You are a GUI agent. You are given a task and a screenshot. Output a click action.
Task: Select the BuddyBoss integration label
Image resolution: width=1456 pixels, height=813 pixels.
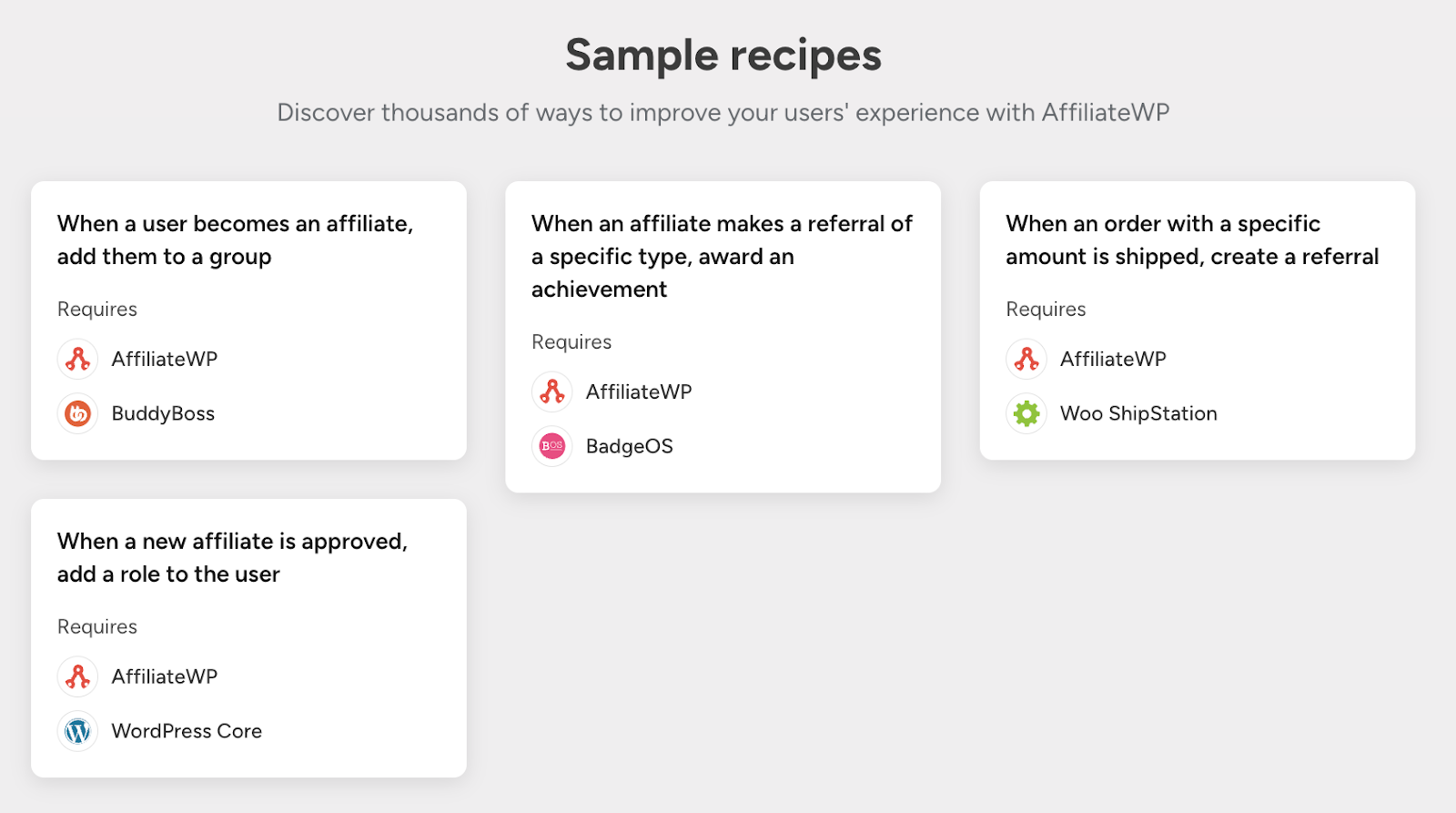(x=163, y=414)
